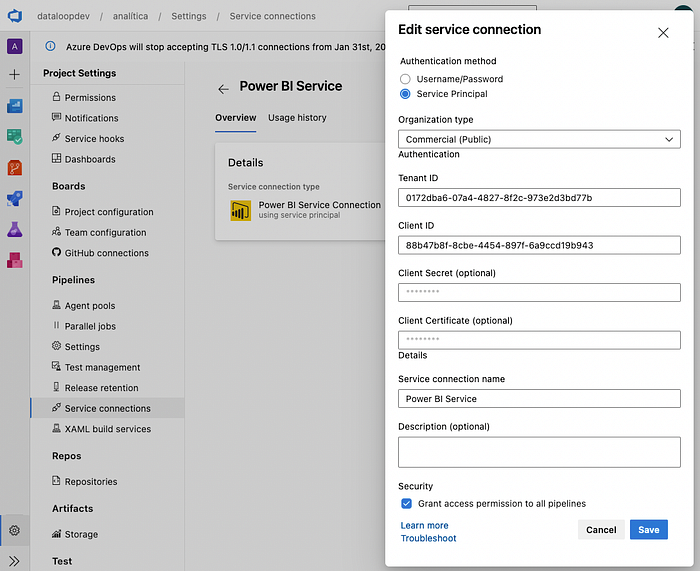Click Settings in the breadcrumb
Image resolution: width=700 pixels, height=571 pixels.
point(189,16)
